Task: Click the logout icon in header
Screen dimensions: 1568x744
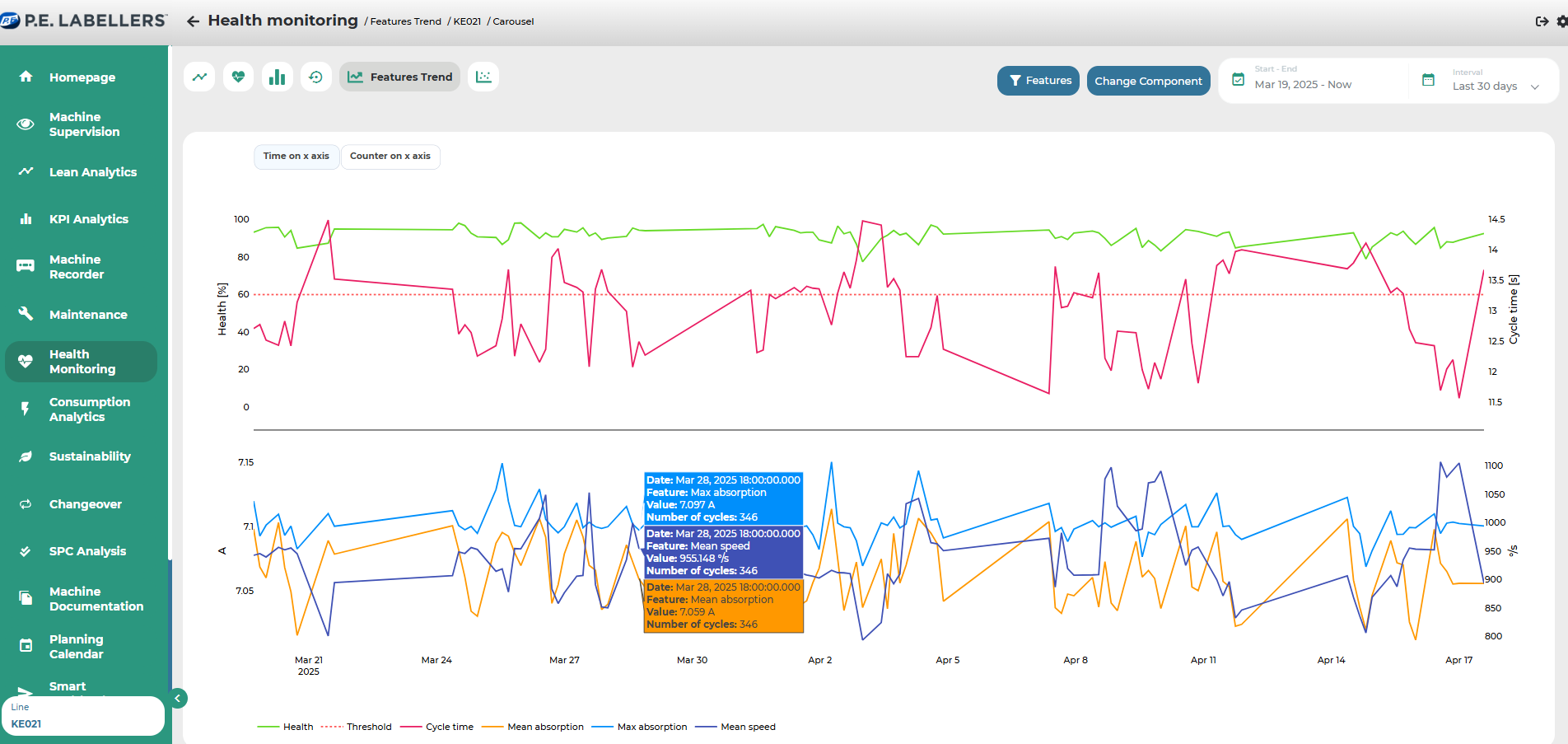Action: [1542, 21]
